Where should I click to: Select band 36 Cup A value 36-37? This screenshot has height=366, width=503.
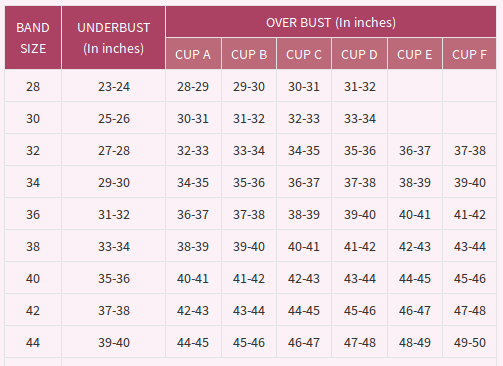pyautogui.click(x=193, y=215)
